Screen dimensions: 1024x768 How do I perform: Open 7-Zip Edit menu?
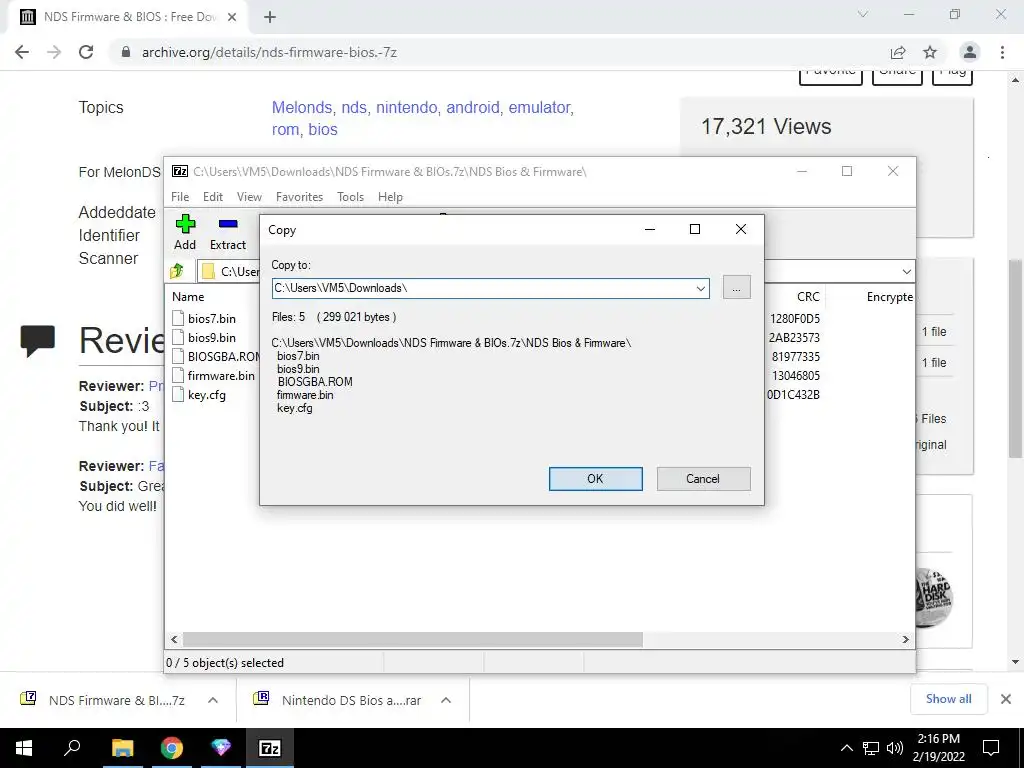[213, 197]
